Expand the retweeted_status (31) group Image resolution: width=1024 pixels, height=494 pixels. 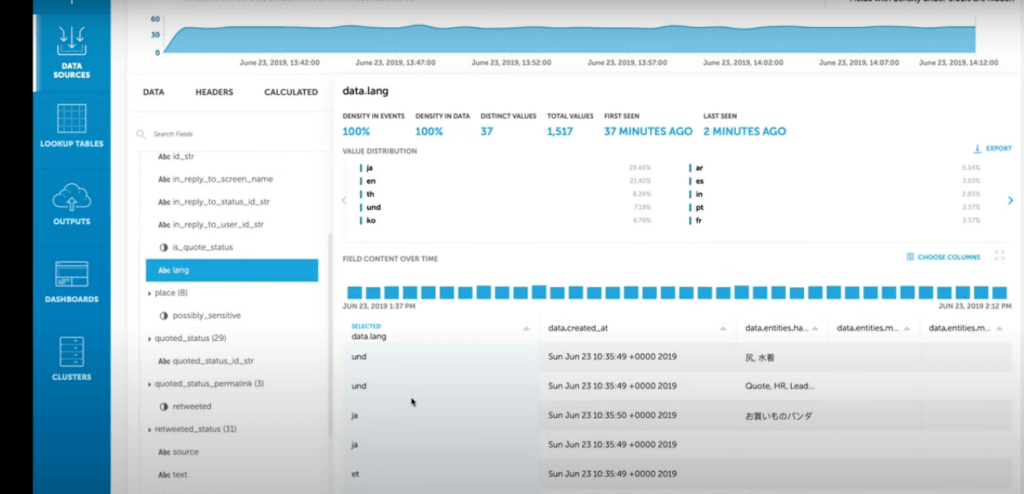[x=150, y=430]
